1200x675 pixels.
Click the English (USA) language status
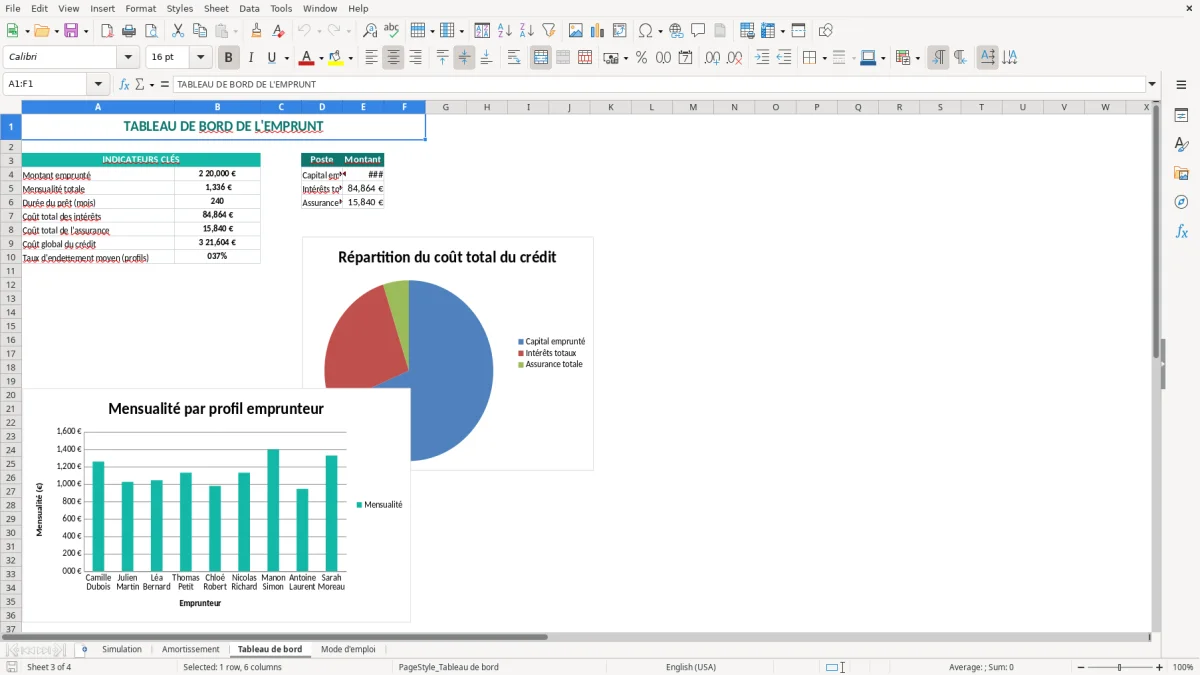tap(691, 667)
